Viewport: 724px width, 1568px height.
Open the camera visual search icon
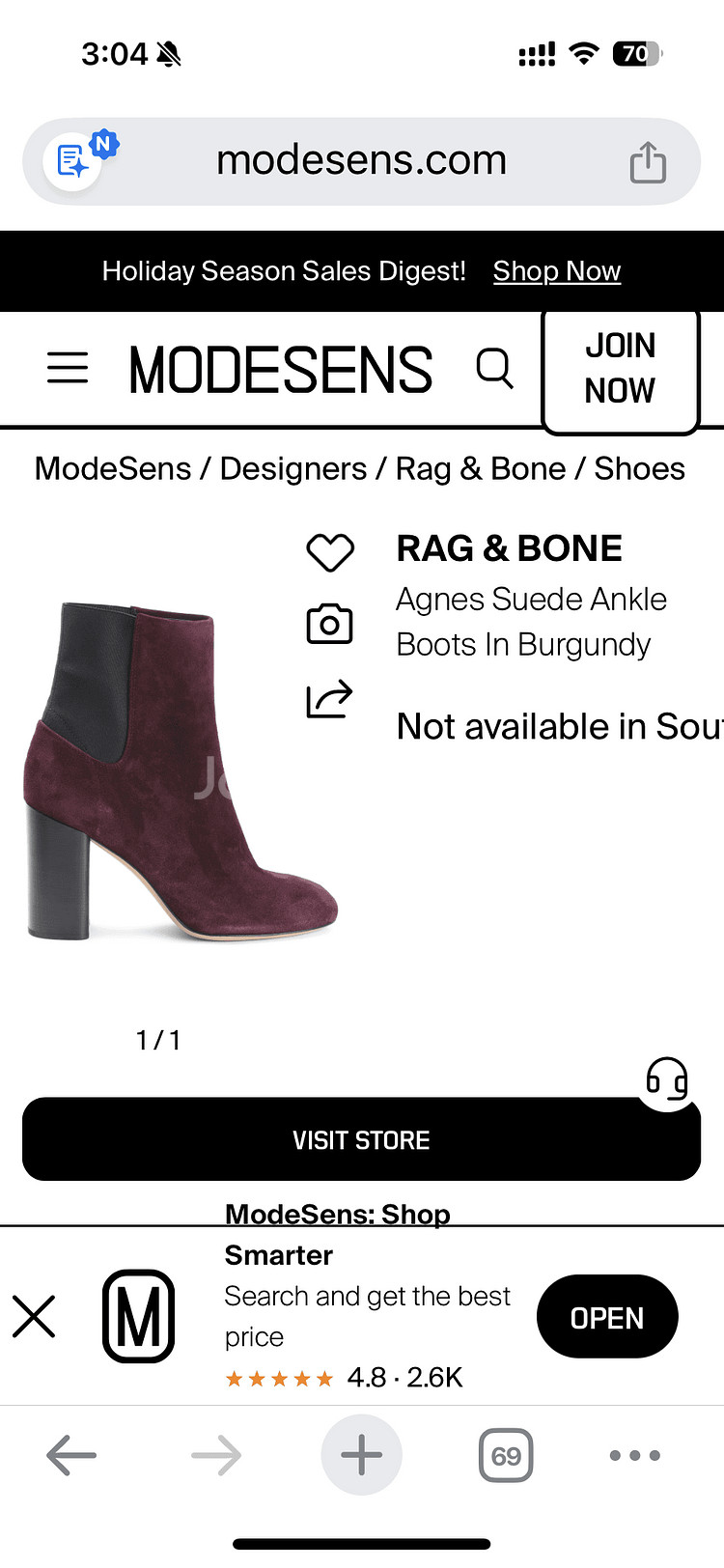pyautogui.click(x=329, y=624)
